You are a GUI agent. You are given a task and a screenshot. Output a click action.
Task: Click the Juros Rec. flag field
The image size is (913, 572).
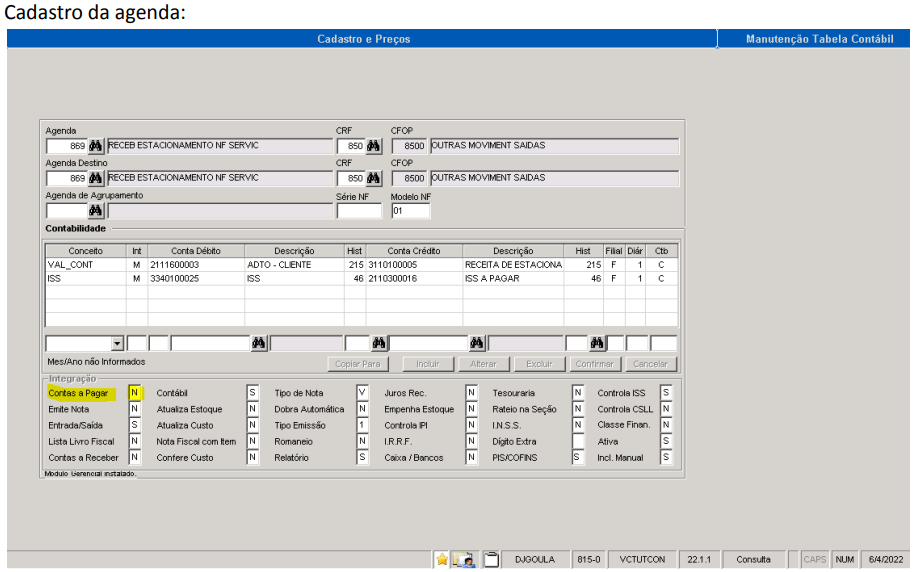472,393
